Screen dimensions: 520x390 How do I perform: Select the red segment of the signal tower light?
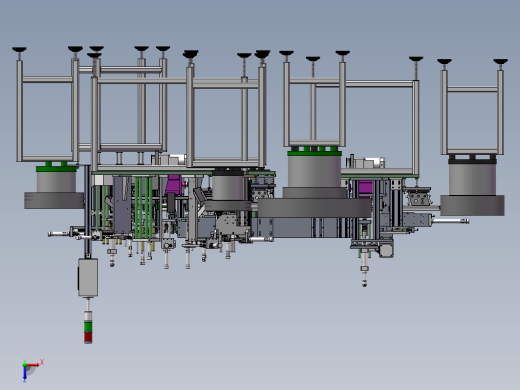[88, 337]
